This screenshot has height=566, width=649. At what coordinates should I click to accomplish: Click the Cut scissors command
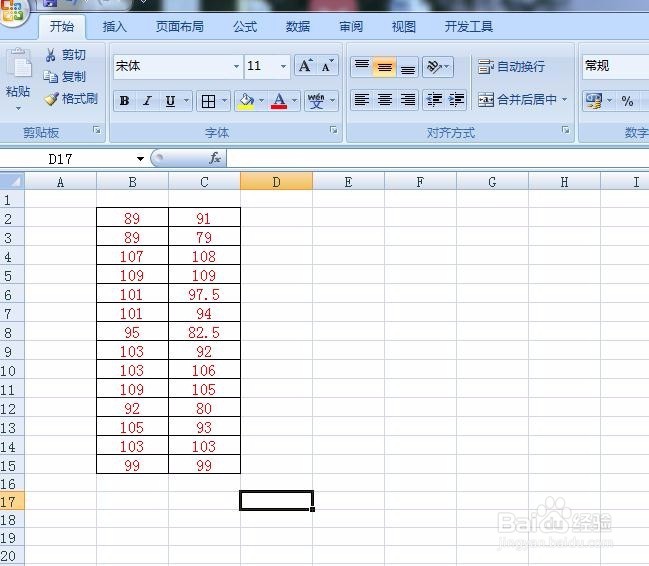point(65,55)
